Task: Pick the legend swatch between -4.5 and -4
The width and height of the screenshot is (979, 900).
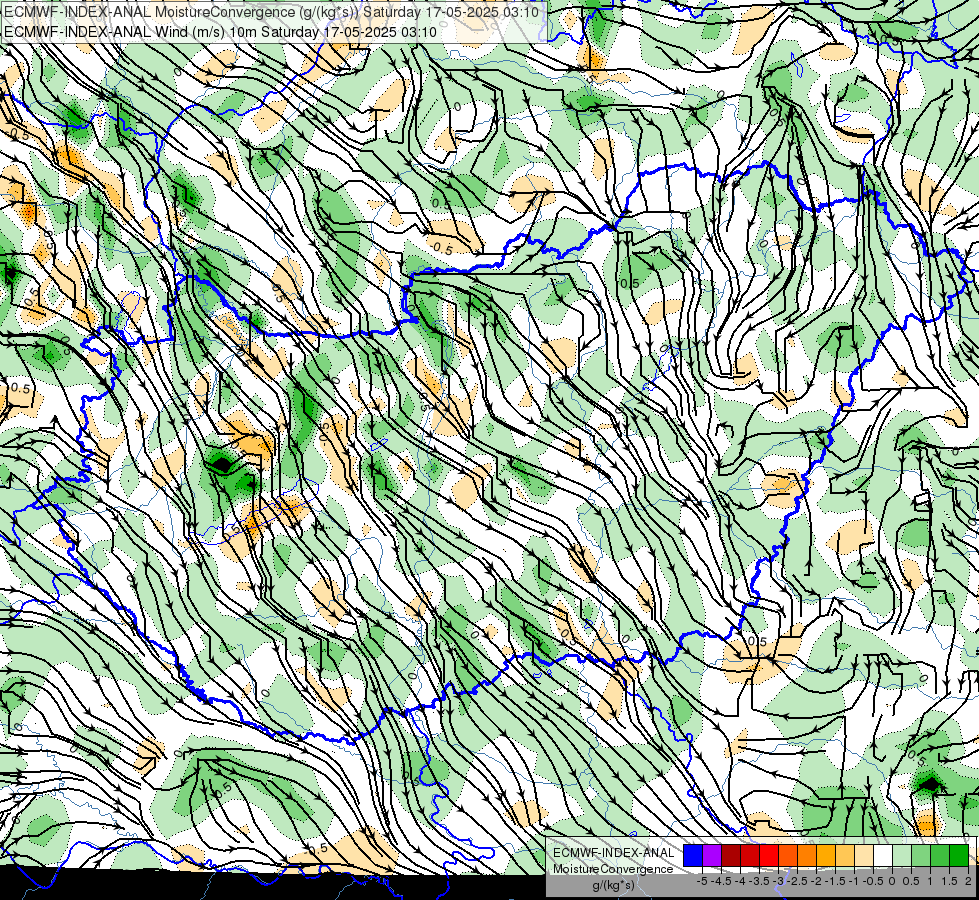Action: [x=731, y=855]
